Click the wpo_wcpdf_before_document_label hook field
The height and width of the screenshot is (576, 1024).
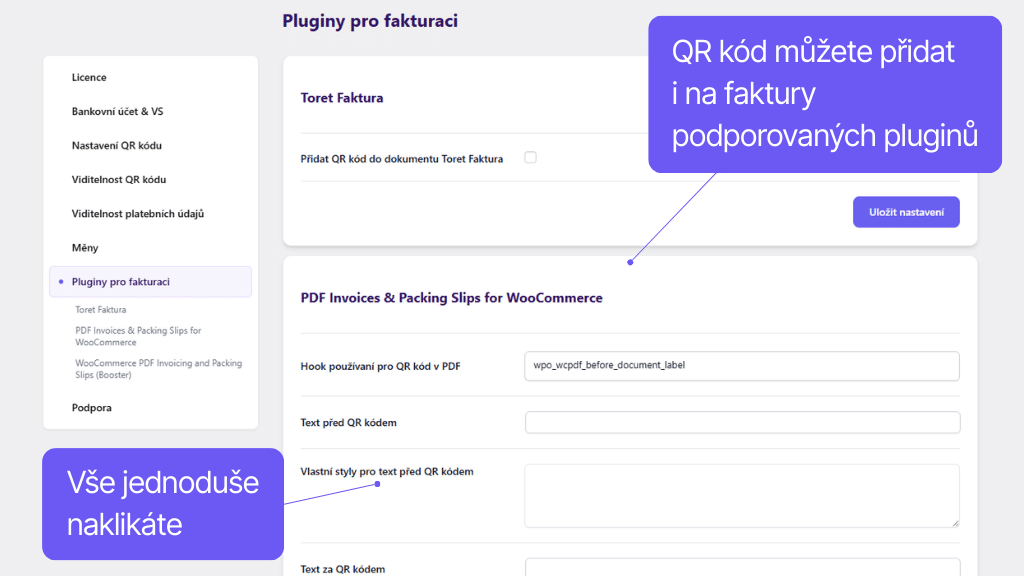[742, 366]
